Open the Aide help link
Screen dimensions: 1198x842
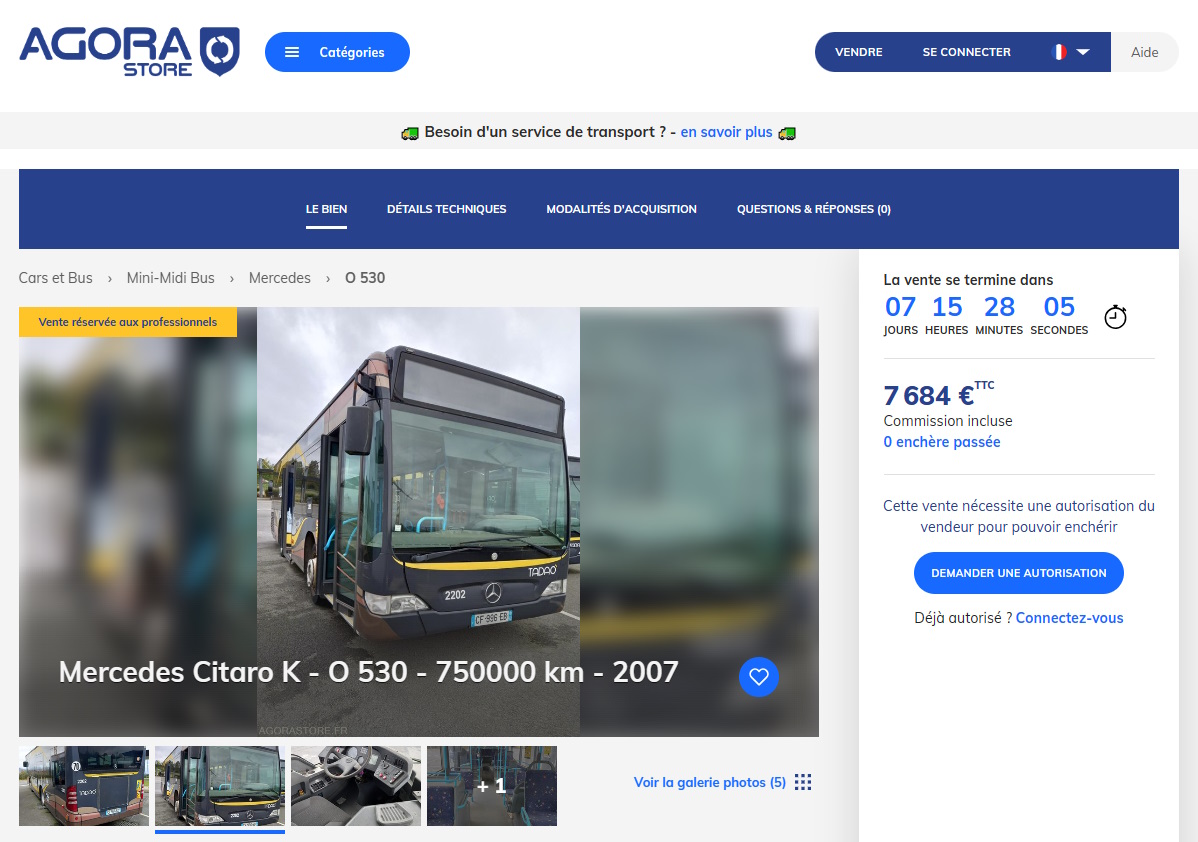(1145, 52)
